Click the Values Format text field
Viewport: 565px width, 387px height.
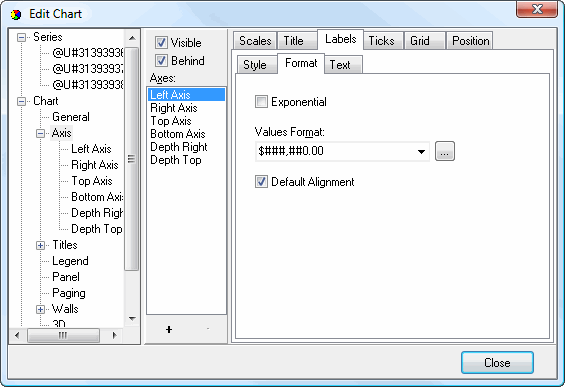pyautogui.click(x=335, y=151)
